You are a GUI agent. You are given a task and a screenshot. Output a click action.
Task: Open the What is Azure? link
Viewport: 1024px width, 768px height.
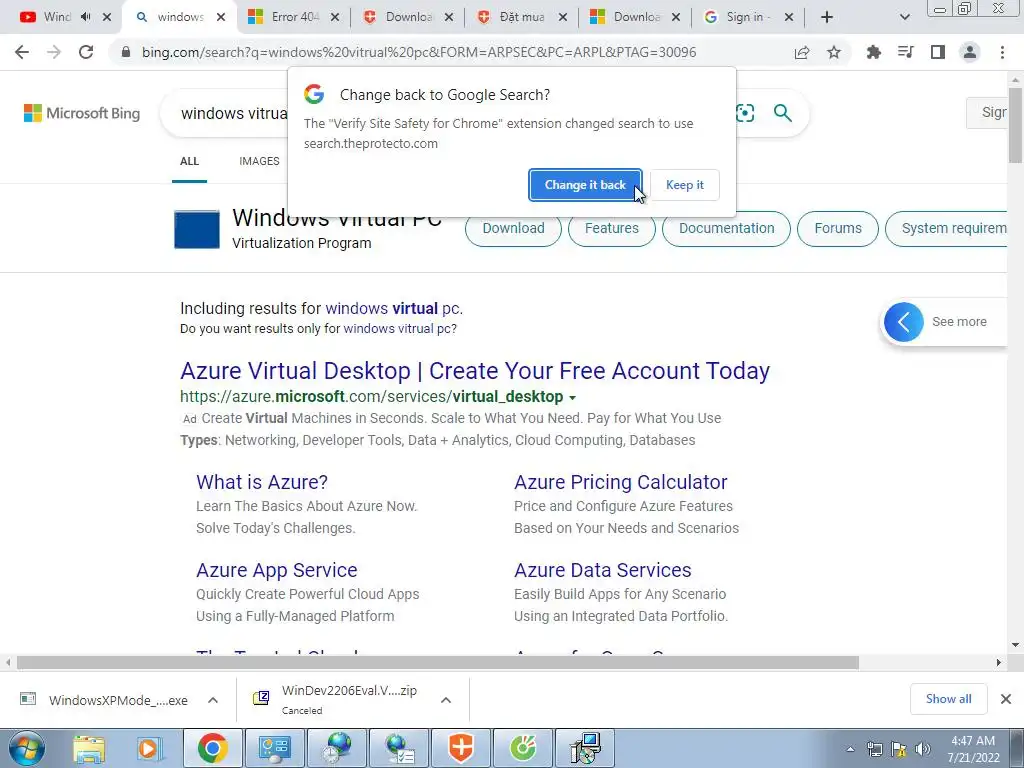coord(262,482)
